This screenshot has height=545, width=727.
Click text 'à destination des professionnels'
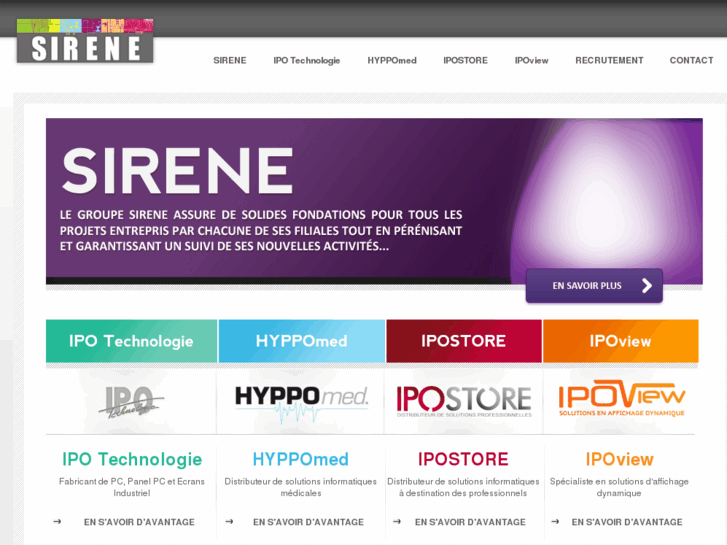(463, 493)
